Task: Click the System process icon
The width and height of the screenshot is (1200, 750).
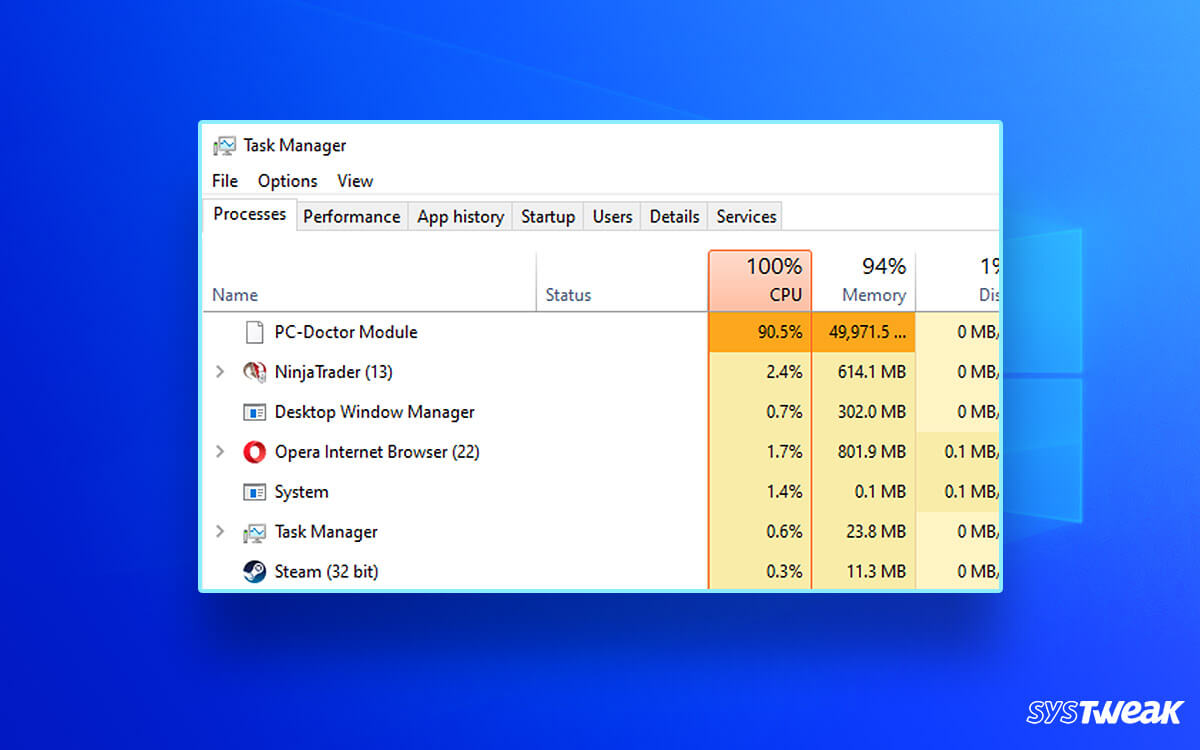Action: tap(254, 492)
